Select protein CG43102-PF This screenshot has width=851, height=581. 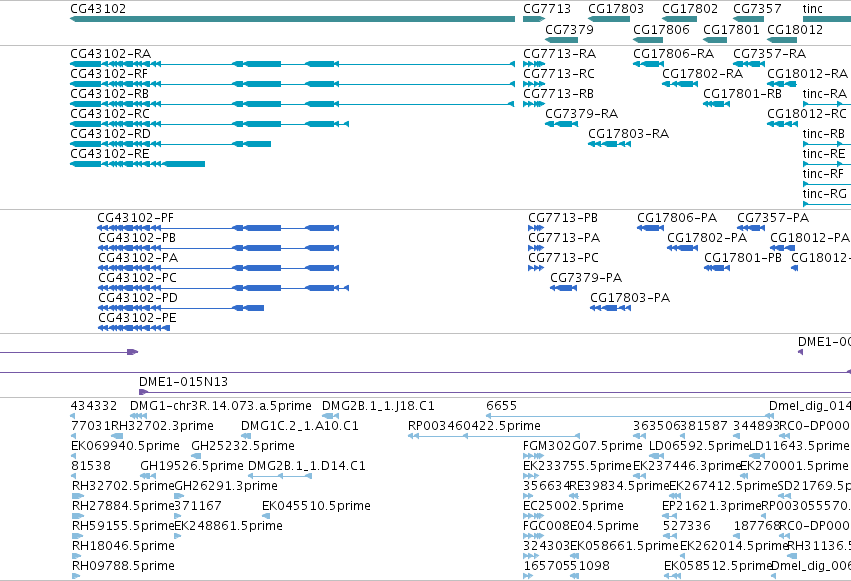(x=218, y=228)
